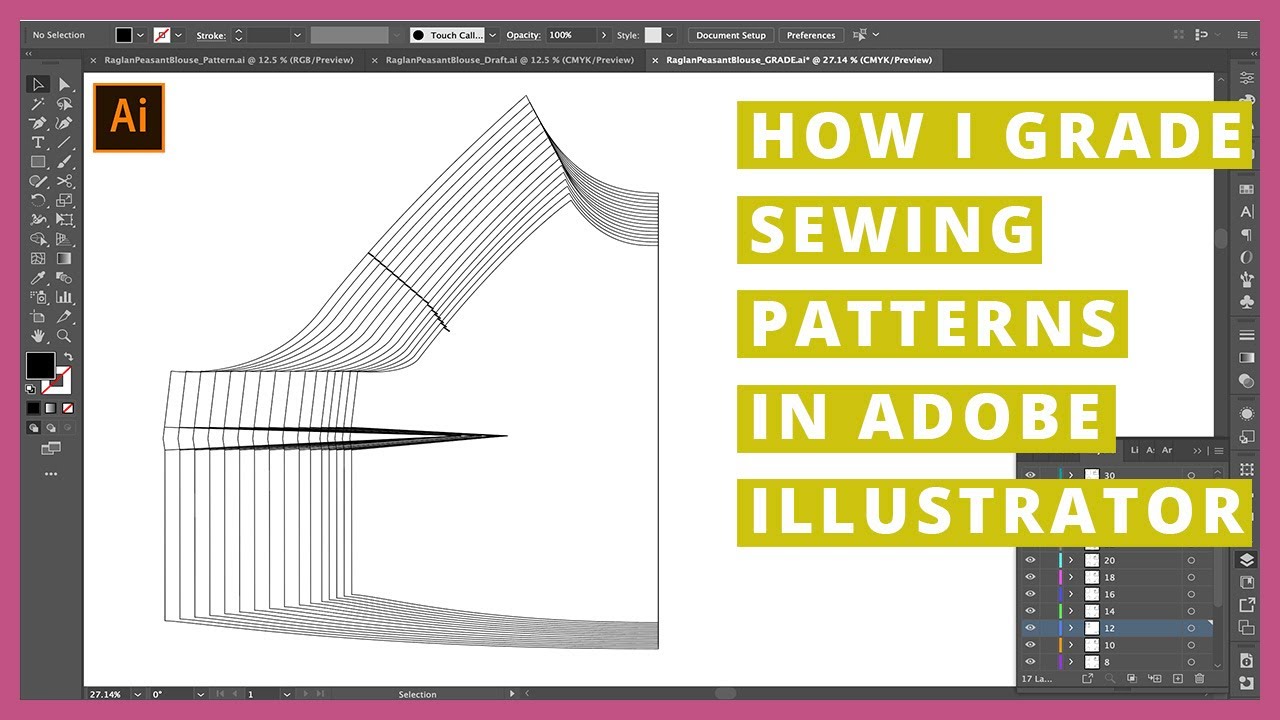Hide layer 8 with its eye icon

[x=1030, y=662]
